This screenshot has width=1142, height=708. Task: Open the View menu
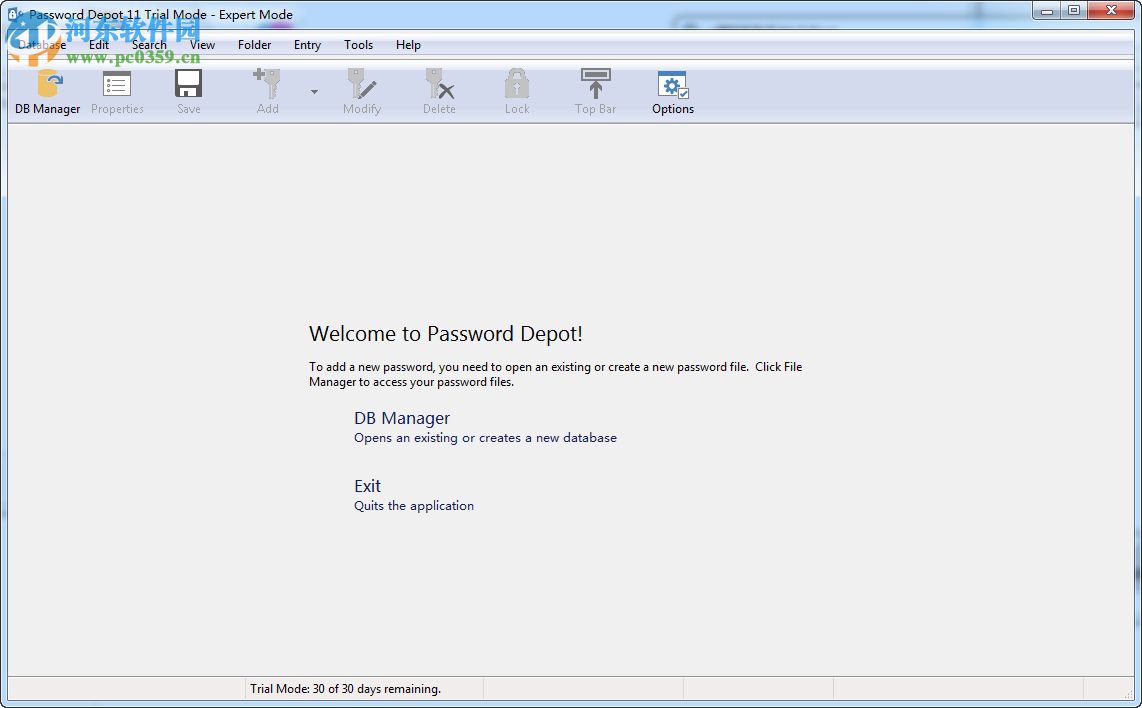202,45
